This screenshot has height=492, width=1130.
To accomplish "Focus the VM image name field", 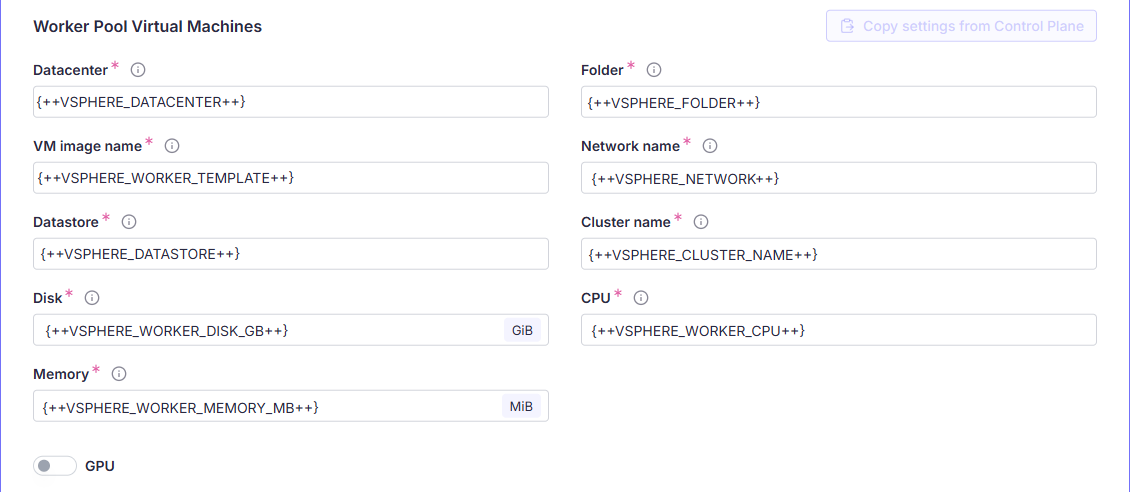I will click(290, 178).
